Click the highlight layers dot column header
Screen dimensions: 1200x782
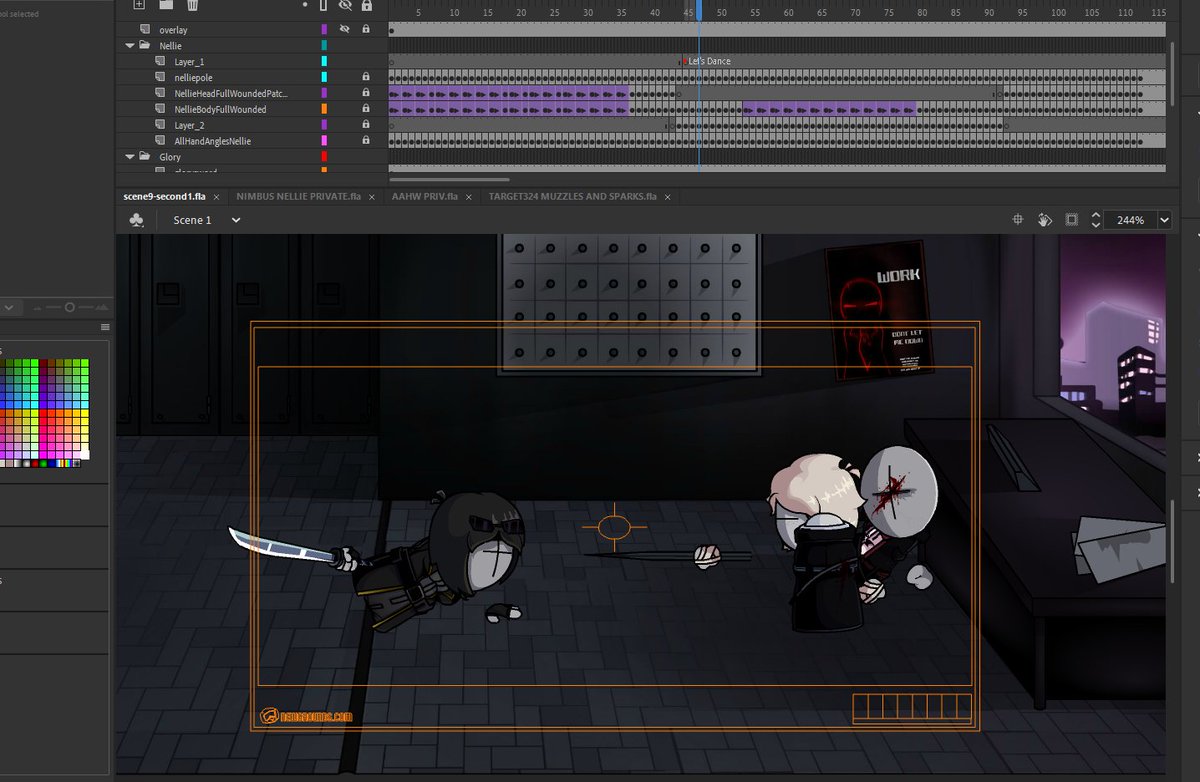pyautogui.click(x=306, y=5)
